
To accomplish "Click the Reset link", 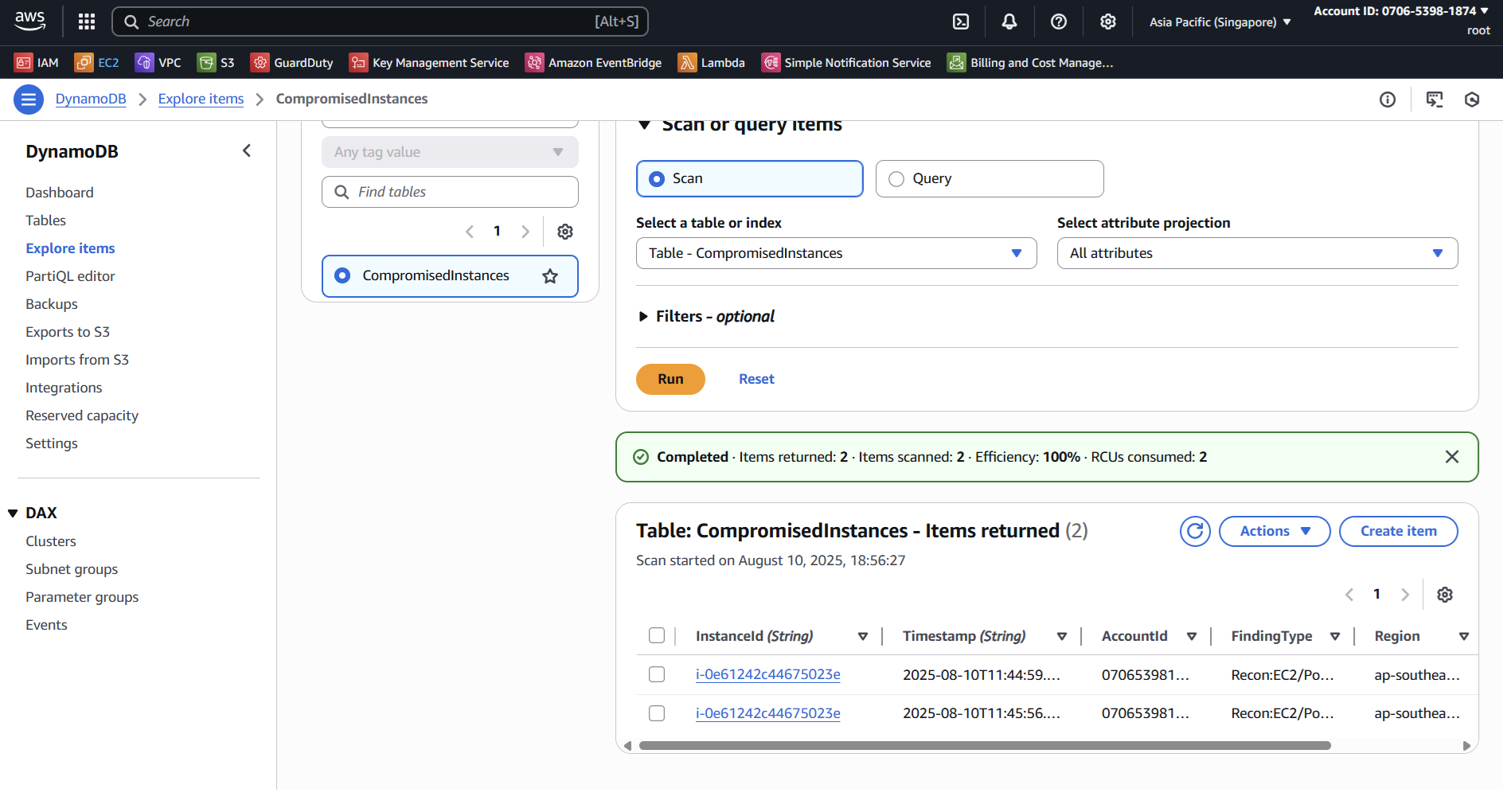I will tap(756, 379).
